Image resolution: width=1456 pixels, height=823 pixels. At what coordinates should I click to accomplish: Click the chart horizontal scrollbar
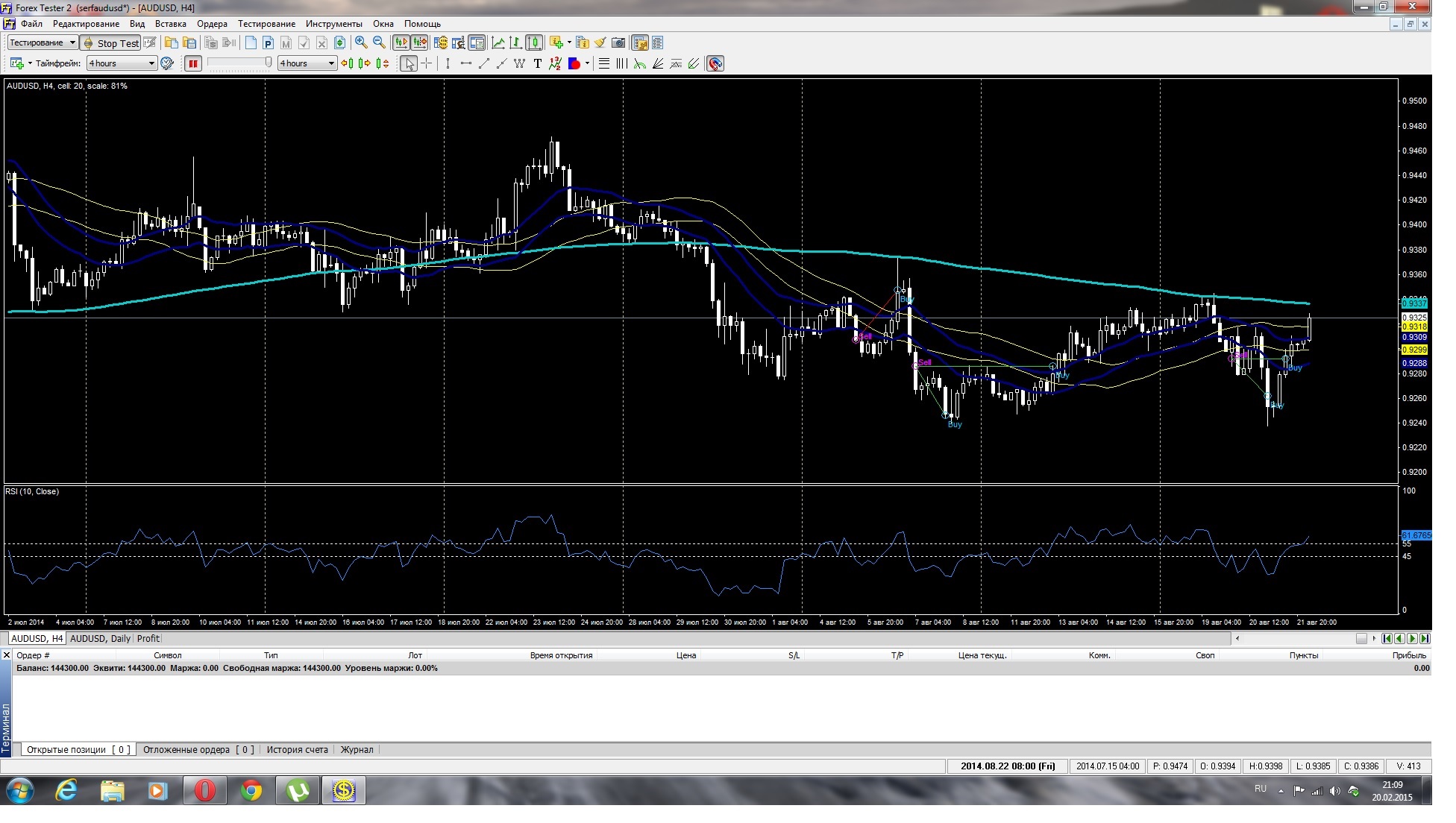coord(1305,638)
